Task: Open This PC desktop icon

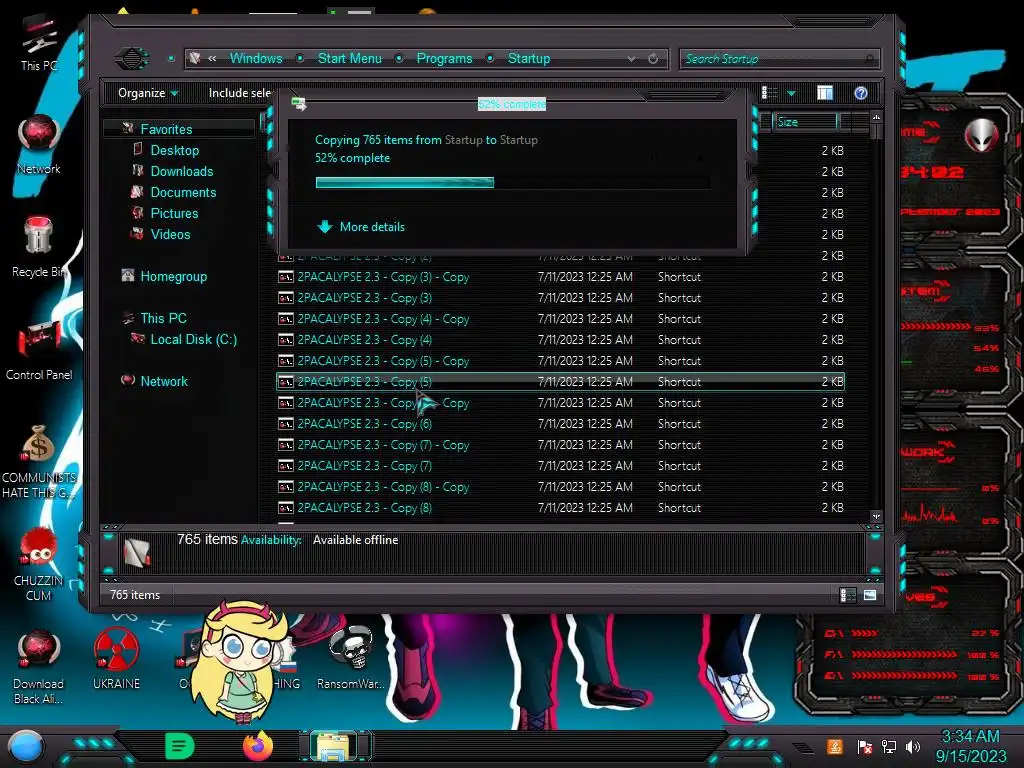Action: click(x=39, y=40)
